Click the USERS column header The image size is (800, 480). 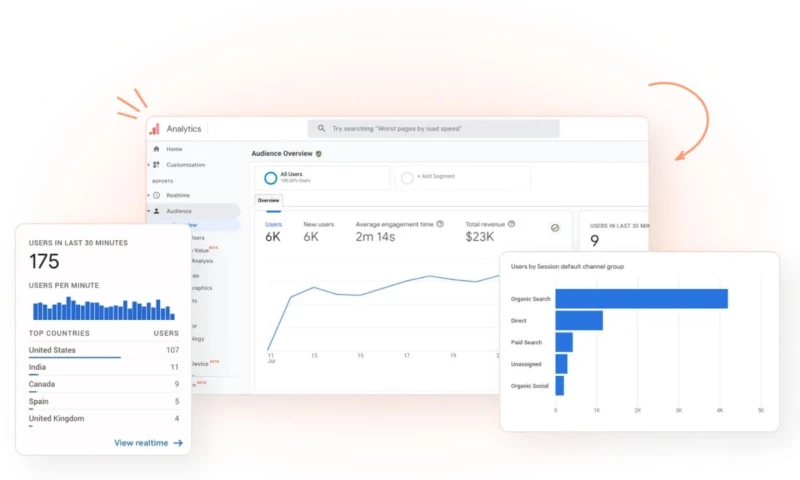tap(166, 333)
